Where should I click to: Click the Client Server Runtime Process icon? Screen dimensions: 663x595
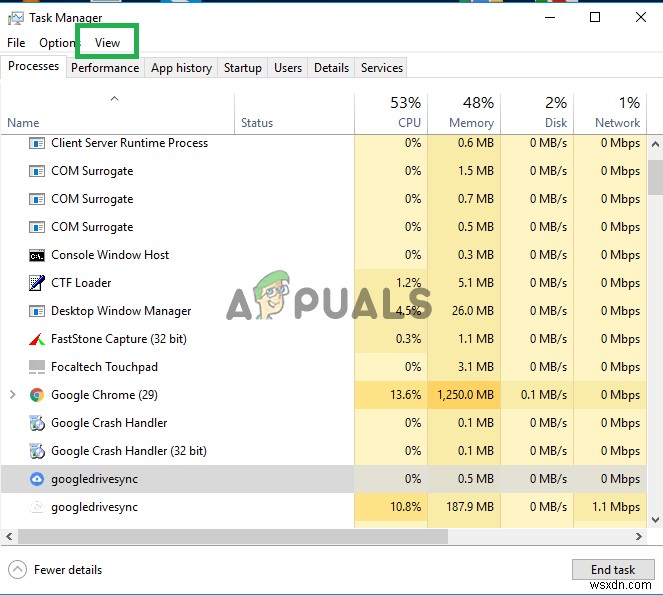tap(37, 143)
